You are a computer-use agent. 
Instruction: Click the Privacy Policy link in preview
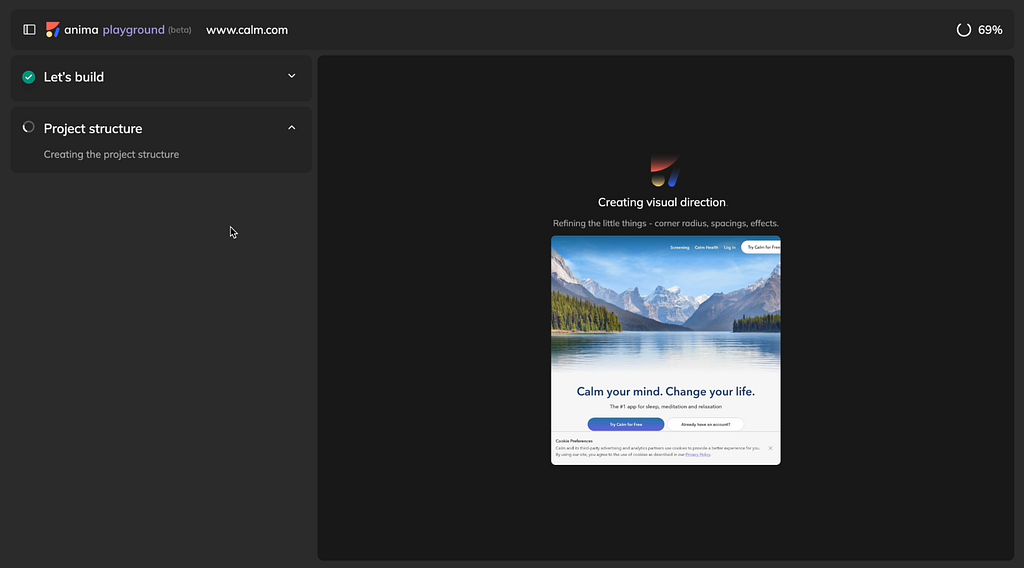697,454
